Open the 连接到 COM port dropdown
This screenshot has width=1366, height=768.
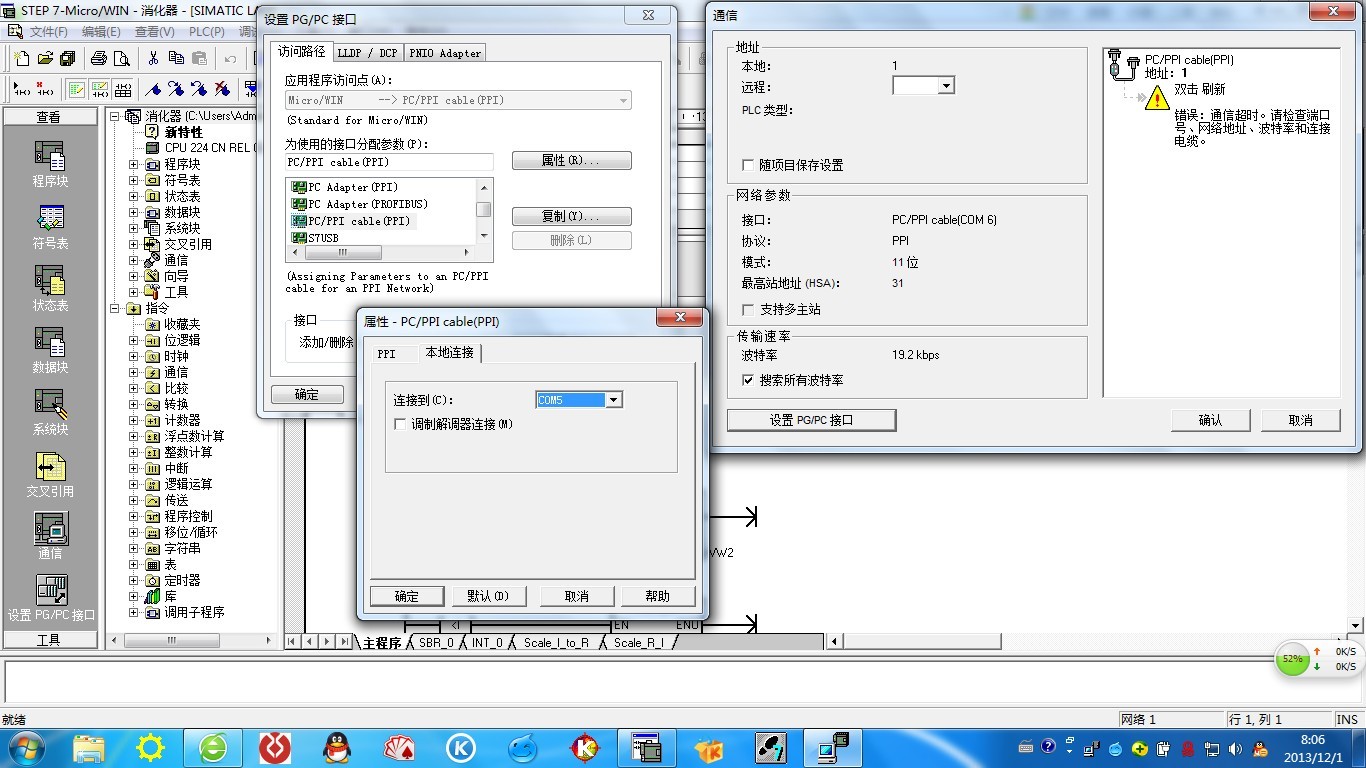614,400
